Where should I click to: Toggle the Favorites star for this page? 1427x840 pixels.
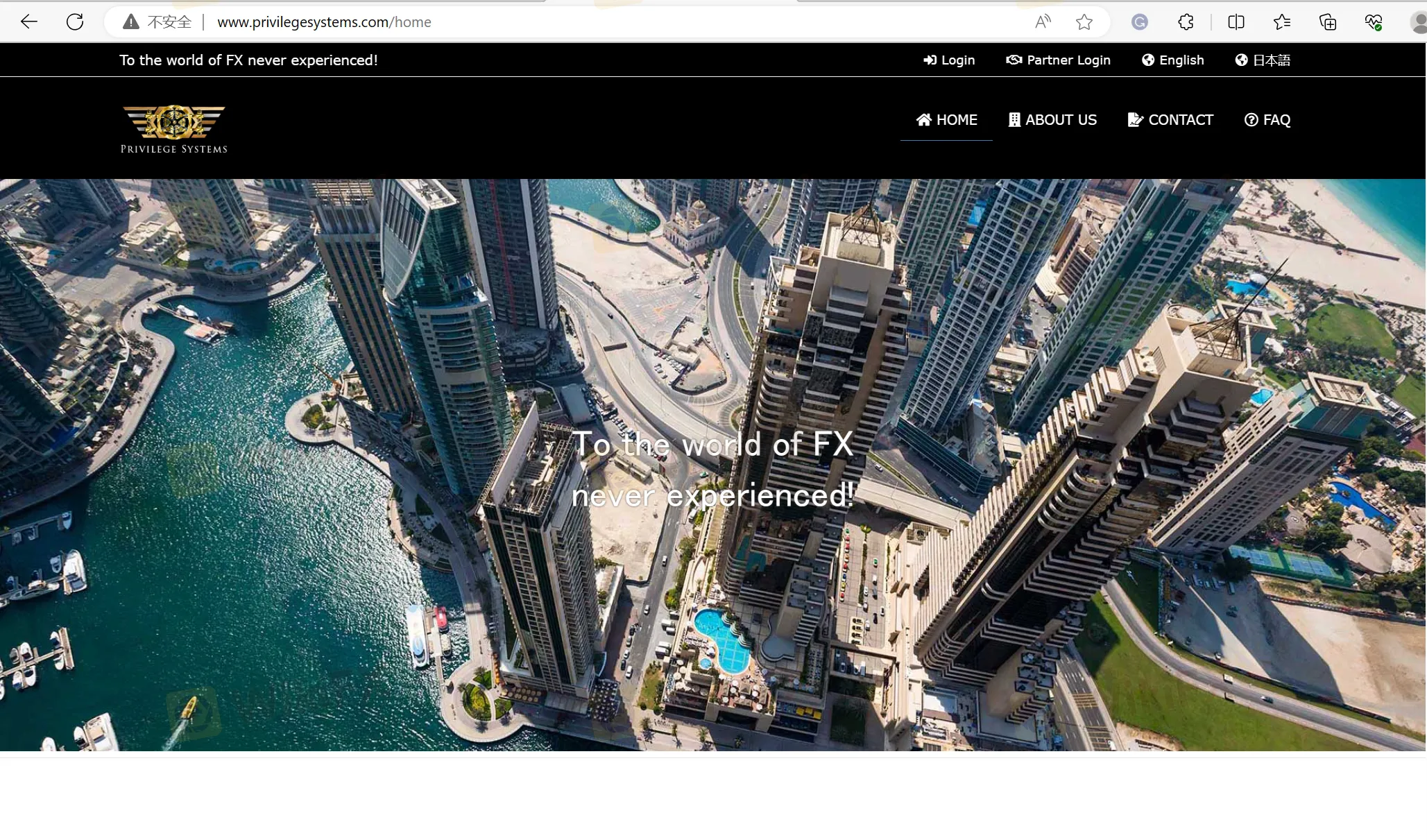pos(1084,22)
